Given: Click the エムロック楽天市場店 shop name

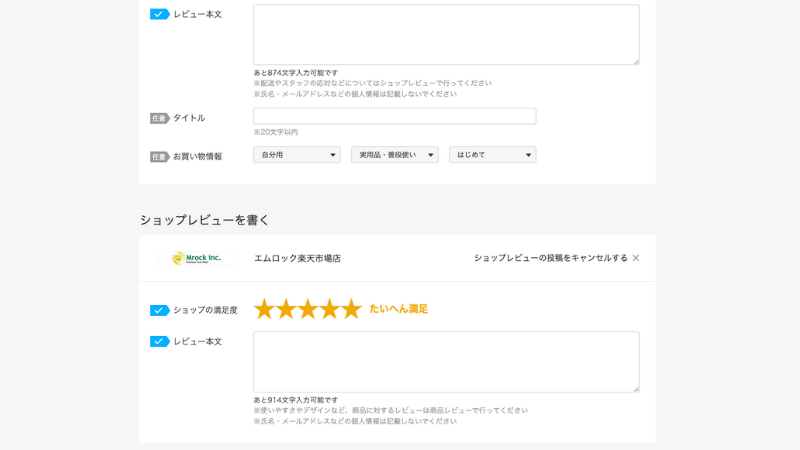Looking at the screenshot, I should 297,258.
